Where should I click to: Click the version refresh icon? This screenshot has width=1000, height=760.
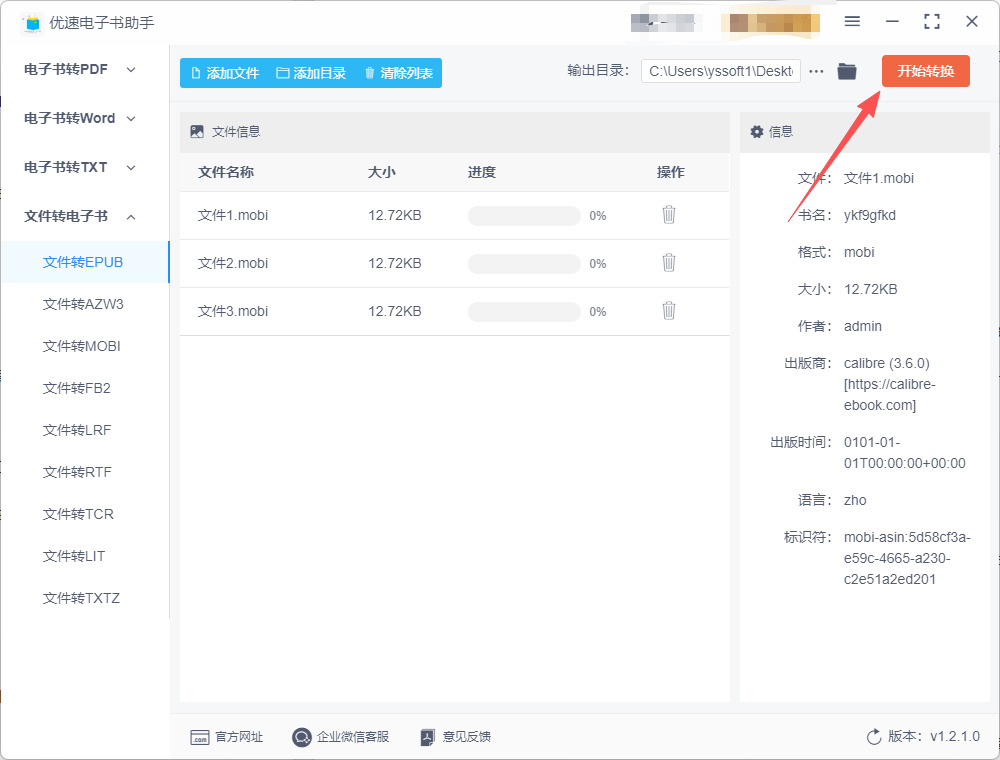coord(874,737)
